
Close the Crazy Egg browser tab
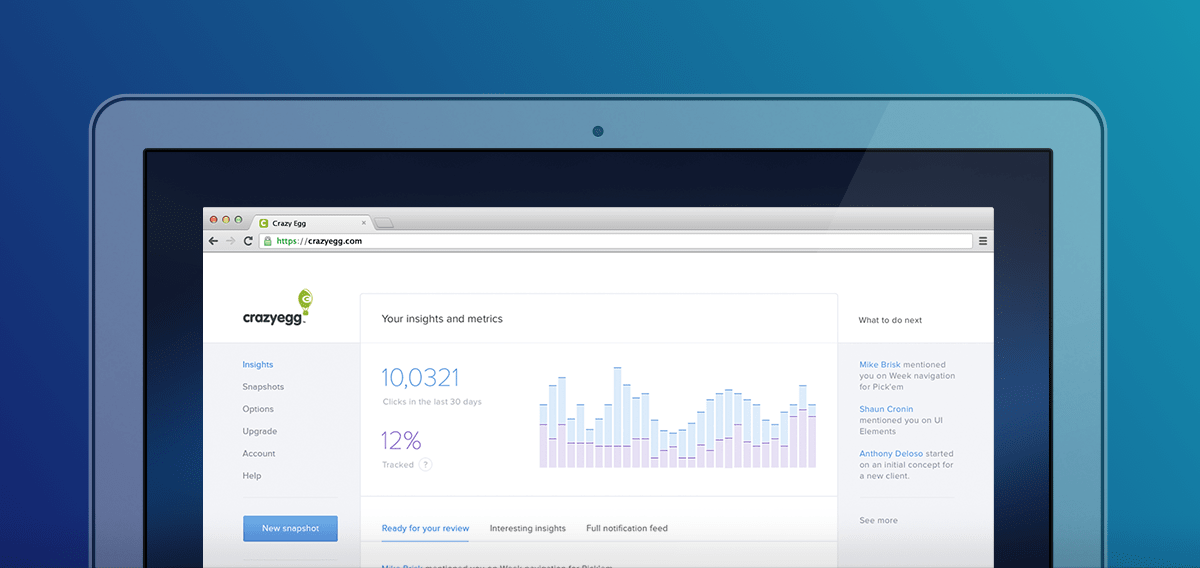(363, 223)
